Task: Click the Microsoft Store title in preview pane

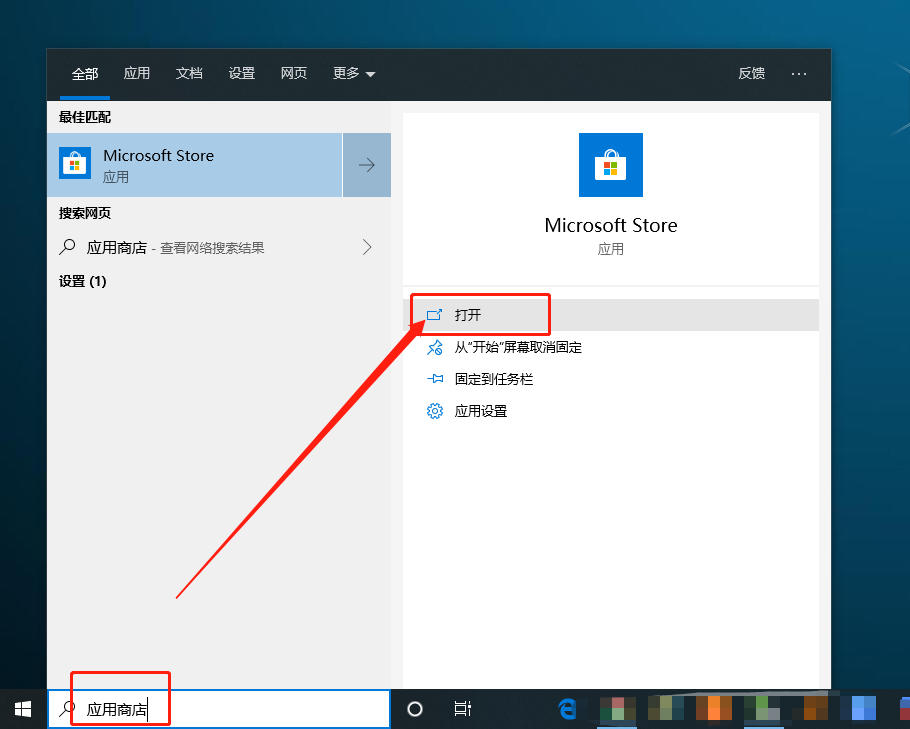Action: click(611, 225)
